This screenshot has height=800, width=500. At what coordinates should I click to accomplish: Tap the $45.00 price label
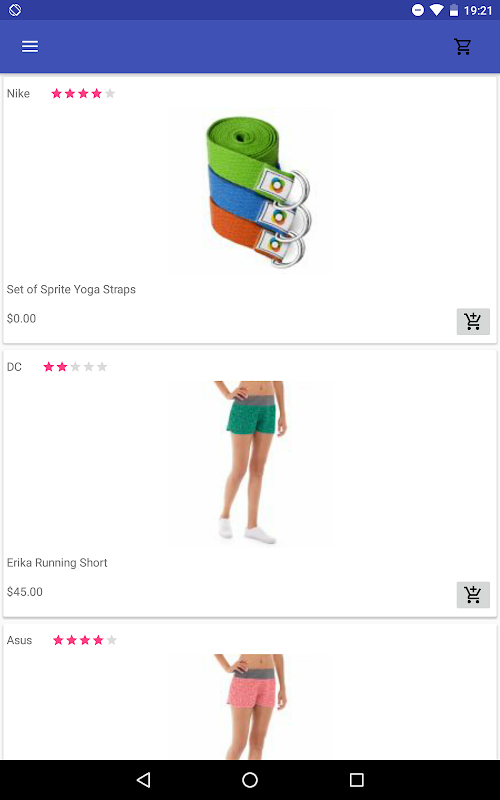click(24, 592)
